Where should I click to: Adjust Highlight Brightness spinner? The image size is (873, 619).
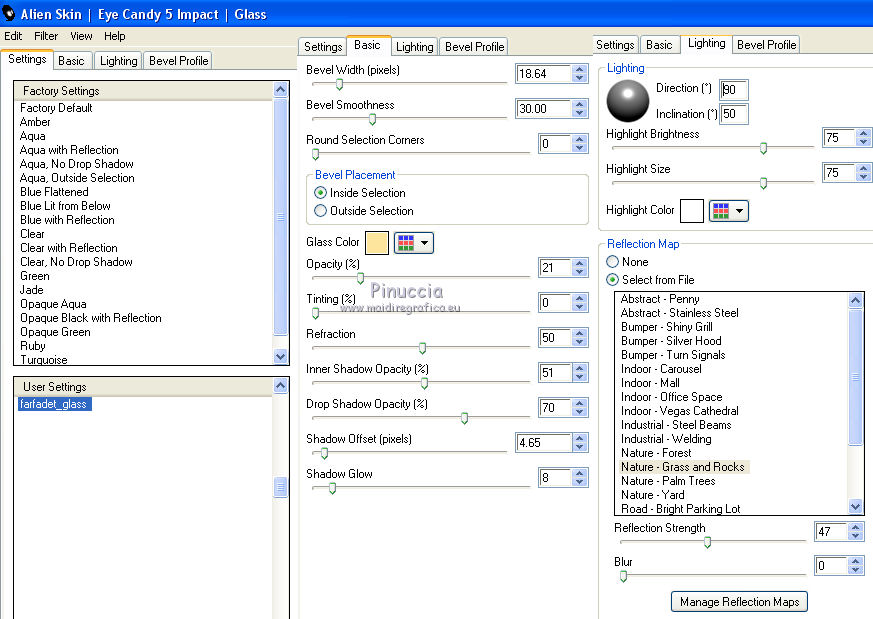(x=863, y=137)
